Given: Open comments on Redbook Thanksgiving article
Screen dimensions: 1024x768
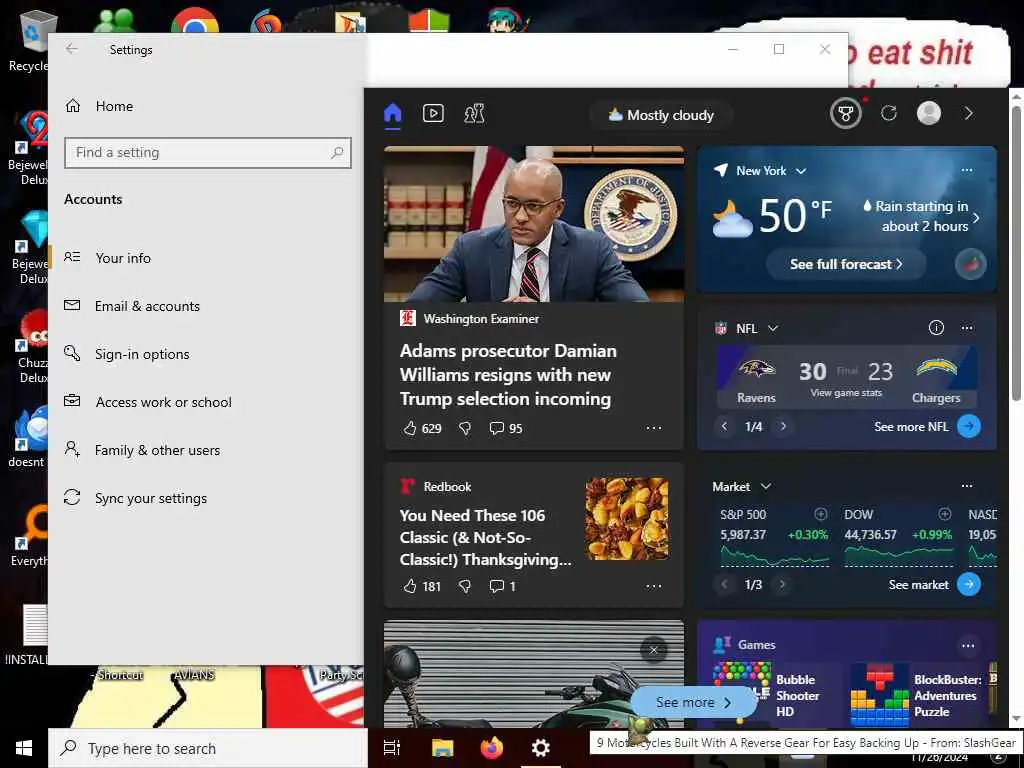Looking at the screenshot, I should (x=502, y=586).
